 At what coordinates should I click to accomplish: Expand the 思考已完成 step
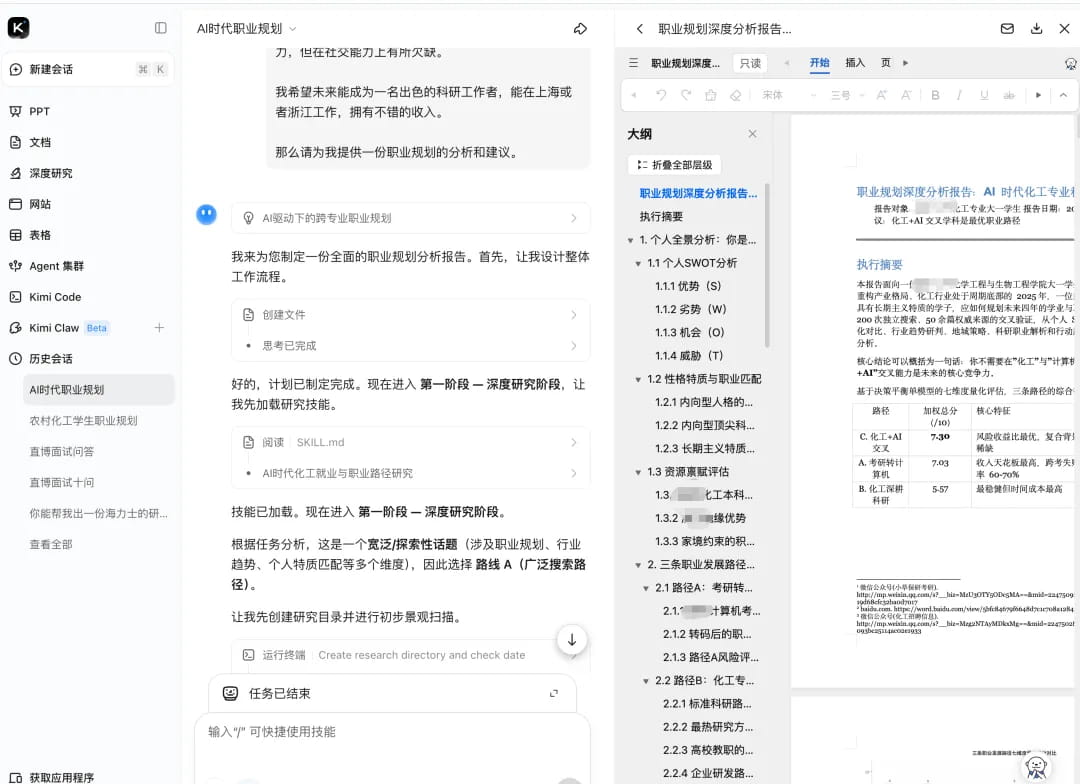(x=411, y=346)
